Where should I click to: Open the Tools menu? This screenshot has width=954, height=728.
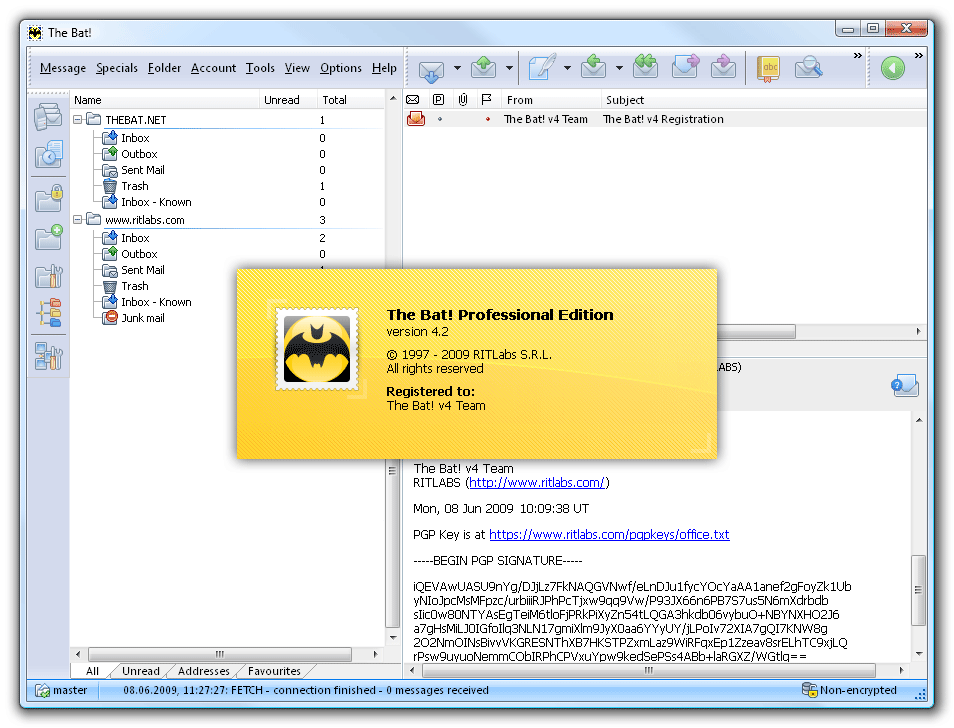260,68
